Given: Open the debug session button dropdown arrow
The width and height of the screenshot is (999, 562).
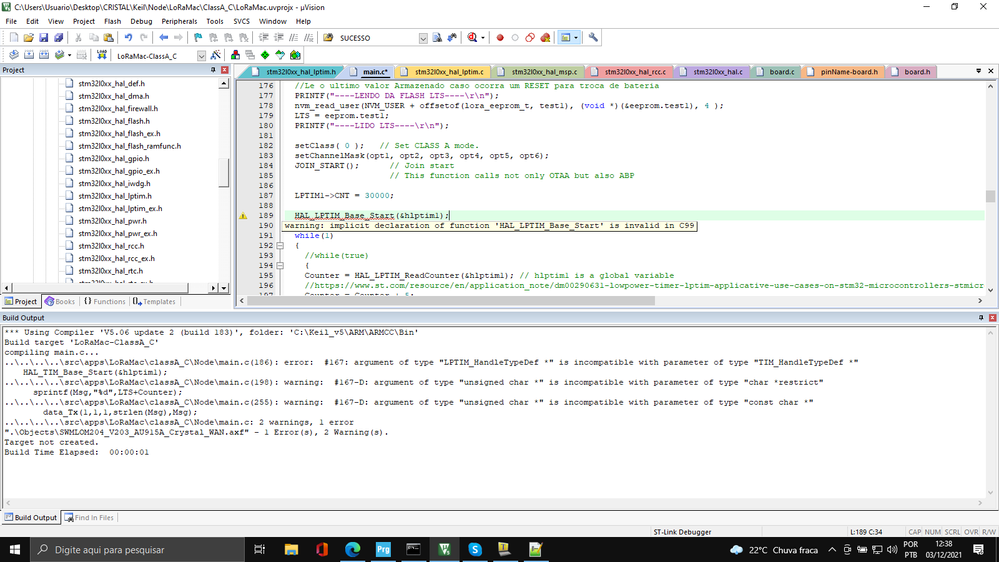Looking at the screenshot, I should pos(482,38).
